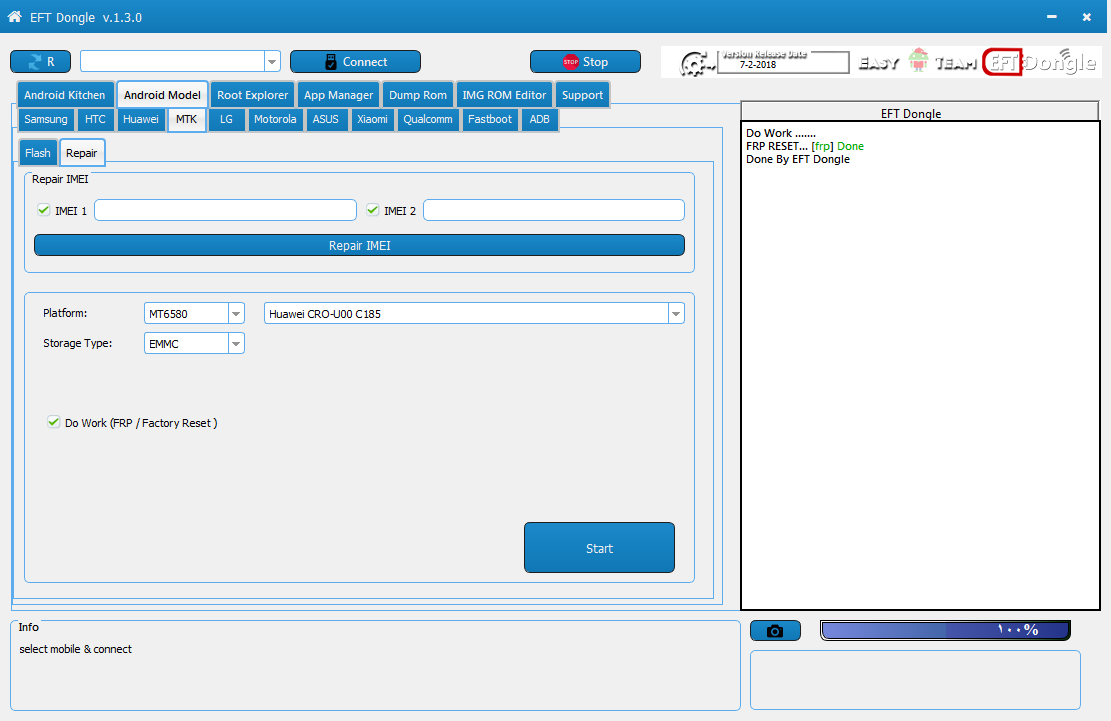Open the Qualcomm brand tab
Image resolution: width=1111 pixels, height=721 pixels.
[428, 119]
